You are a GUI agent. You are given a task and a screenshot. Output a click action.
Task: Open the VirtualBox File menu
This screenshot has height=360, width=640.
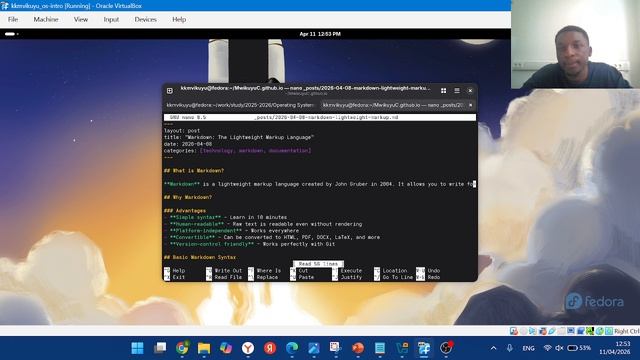tap(13, 19)
